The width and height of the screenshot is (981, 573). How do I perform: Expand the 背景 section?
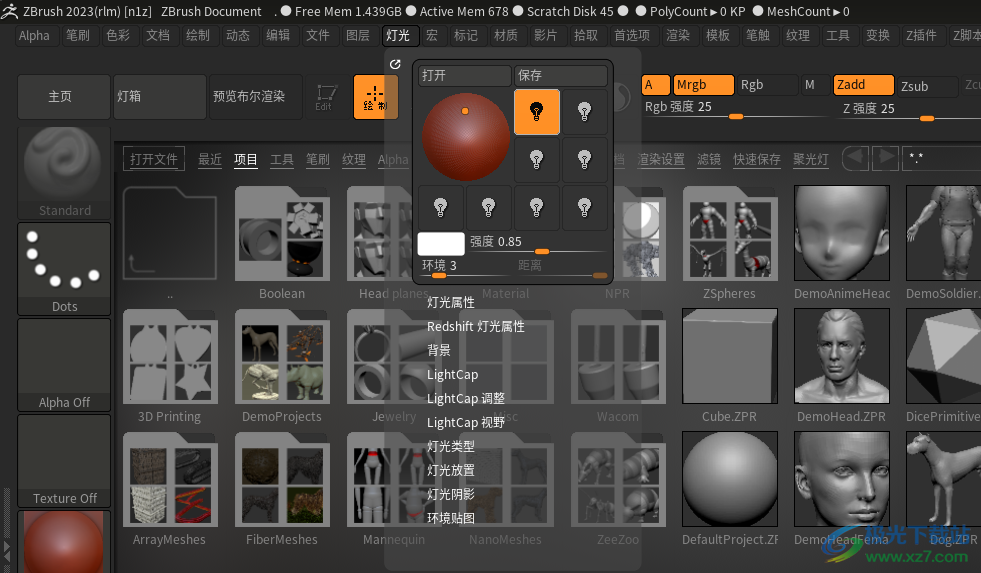(439, 350)
